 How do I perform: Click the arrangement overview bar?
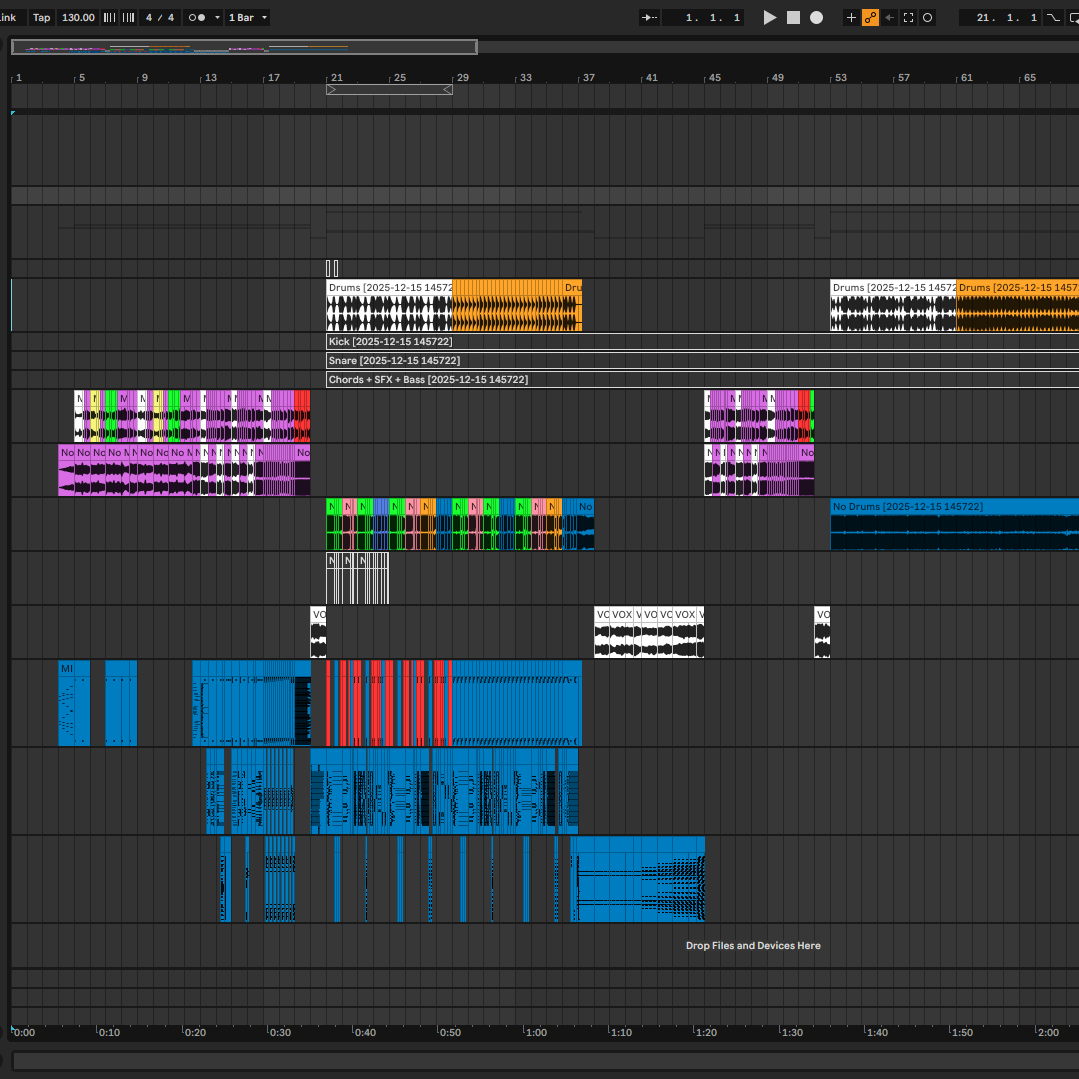point(244,47)
